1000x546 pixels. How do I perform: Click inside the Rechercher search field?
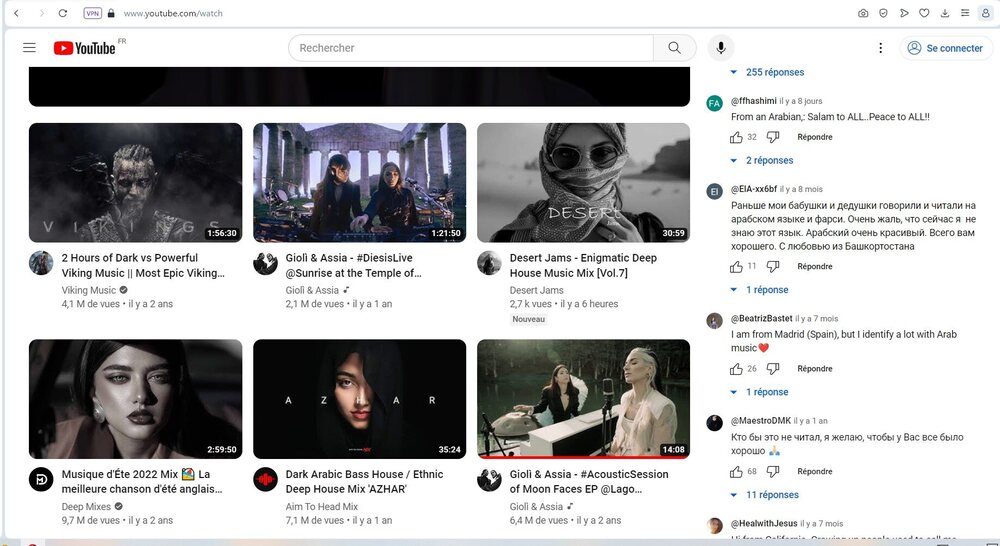point(470,48)
